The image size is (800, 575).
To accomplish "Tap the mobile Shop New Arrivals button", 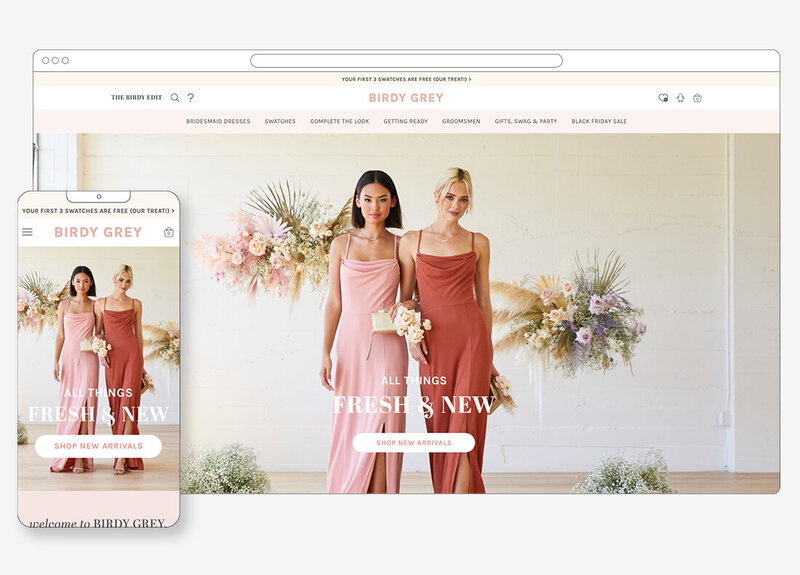I will click(x=98, y=446).
